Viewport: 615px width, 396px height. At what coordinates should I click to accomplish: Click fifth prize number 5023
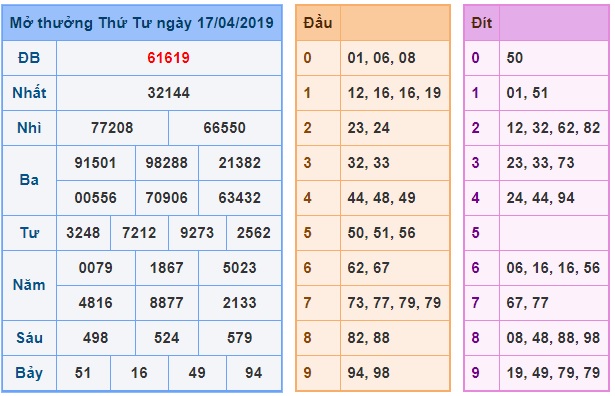(x=240, y=268)
